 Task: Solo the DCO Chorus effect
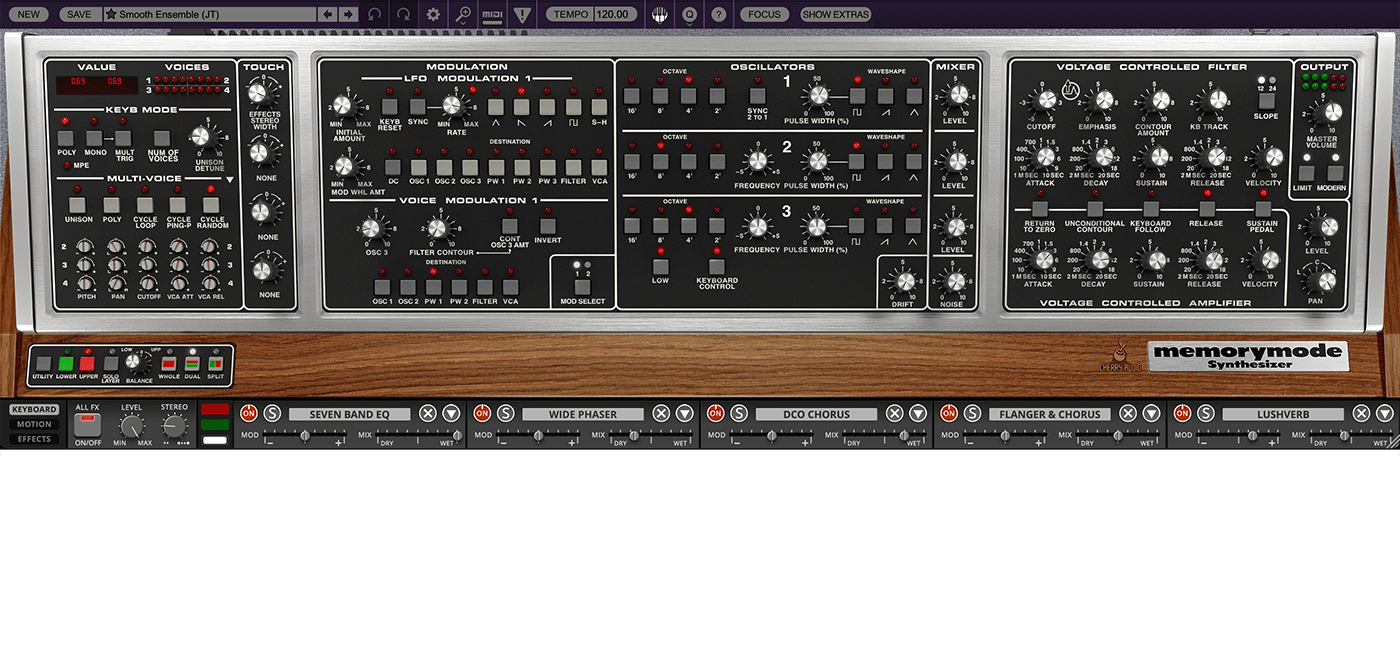739,413
